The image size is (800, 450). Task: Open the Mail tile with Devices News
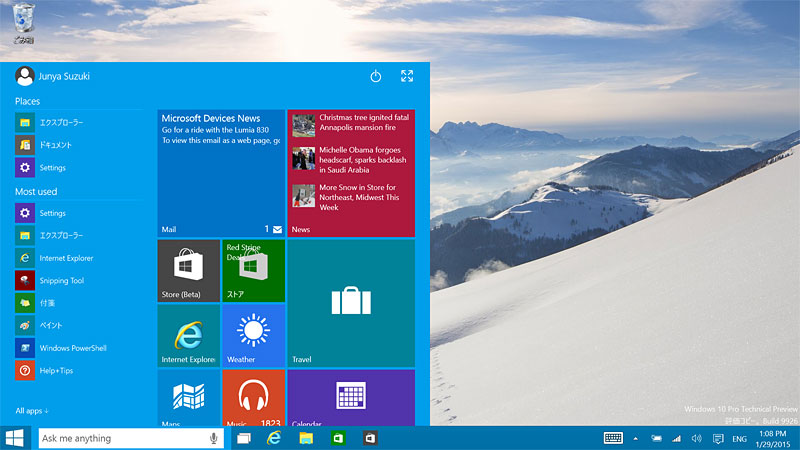coord(221,173)
